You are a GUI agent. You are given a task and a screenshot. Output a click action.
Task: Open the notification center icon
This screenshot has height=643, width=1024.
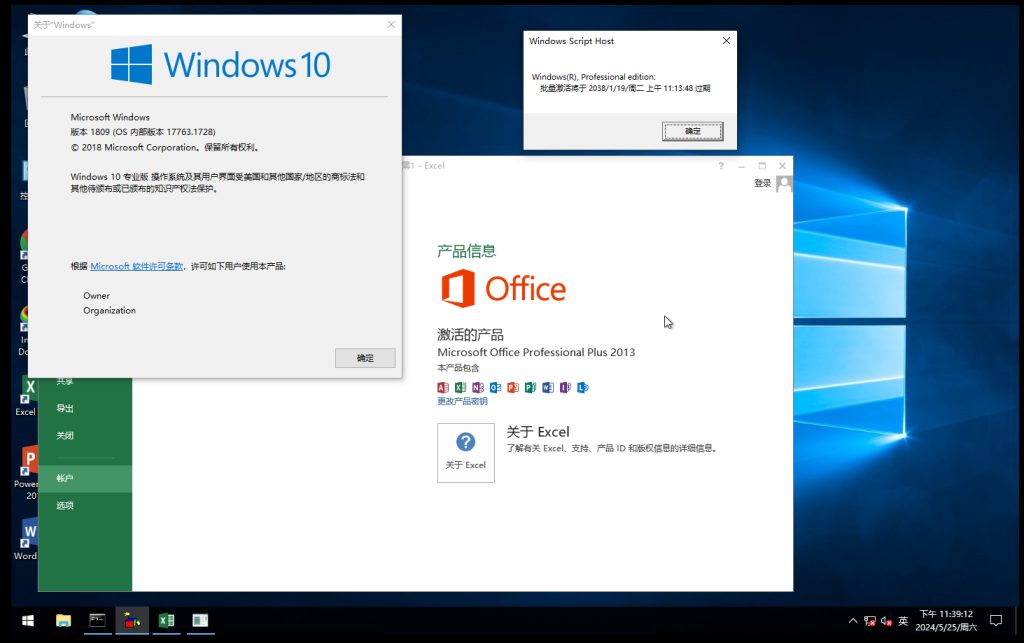(995, 621)
